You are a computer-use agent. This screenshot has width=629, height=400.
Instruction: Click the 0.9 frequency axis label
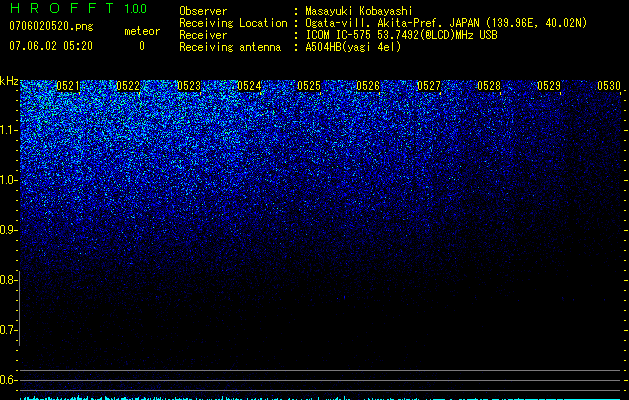[x=8, y=230]
